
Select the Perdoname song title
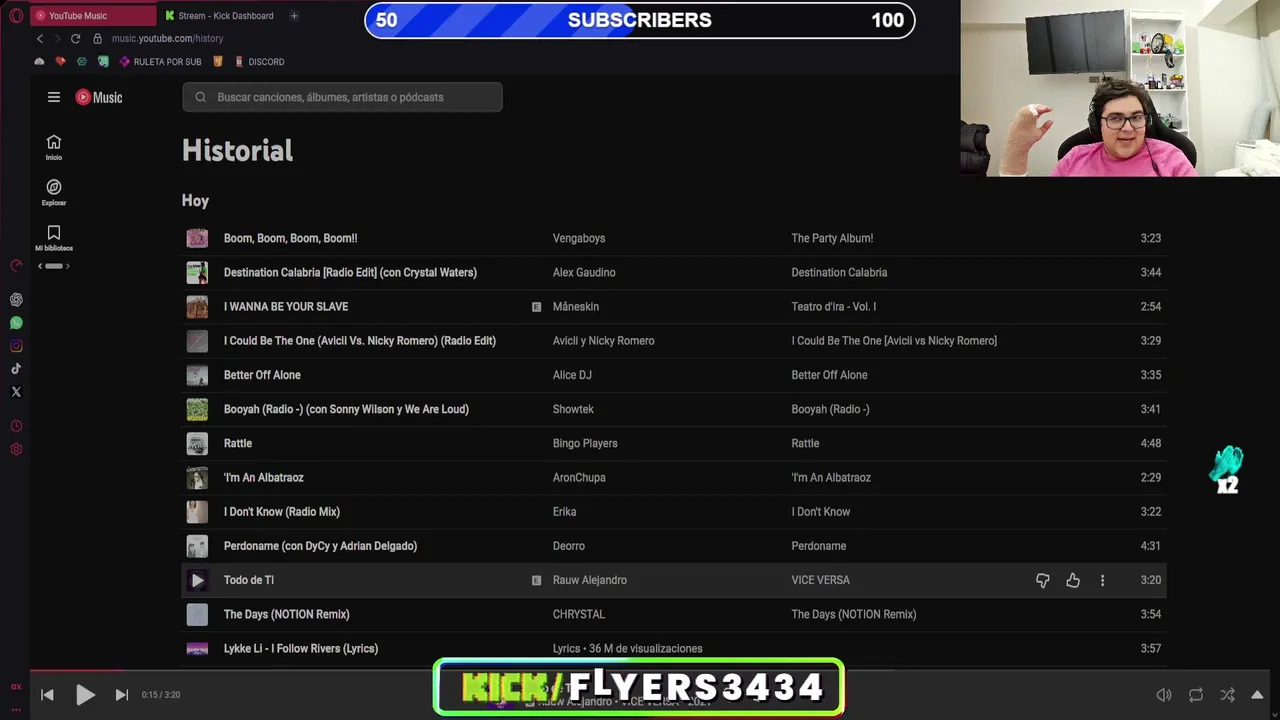320,546
